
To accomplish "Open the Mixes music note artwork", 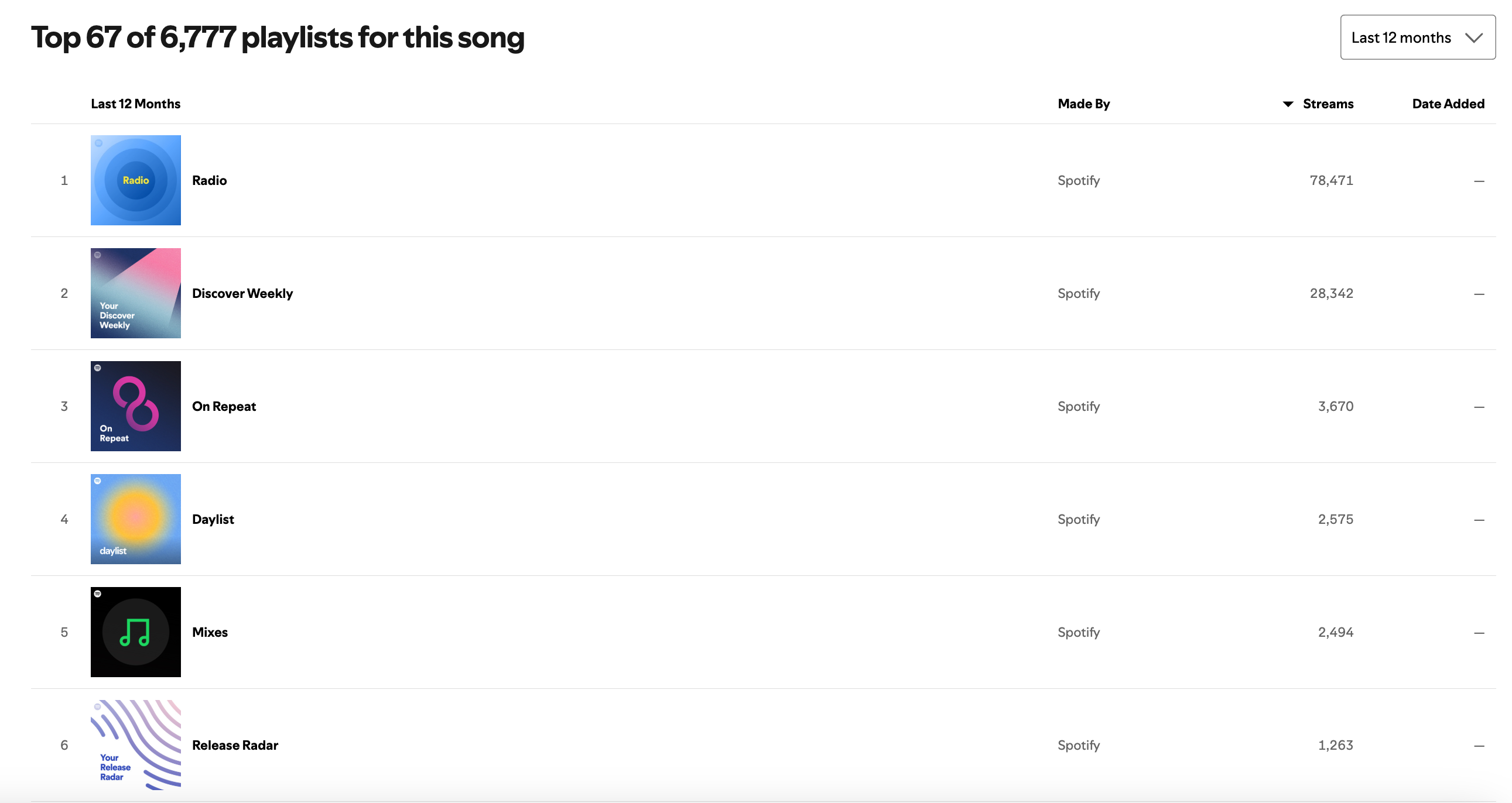I will (136, 632).
